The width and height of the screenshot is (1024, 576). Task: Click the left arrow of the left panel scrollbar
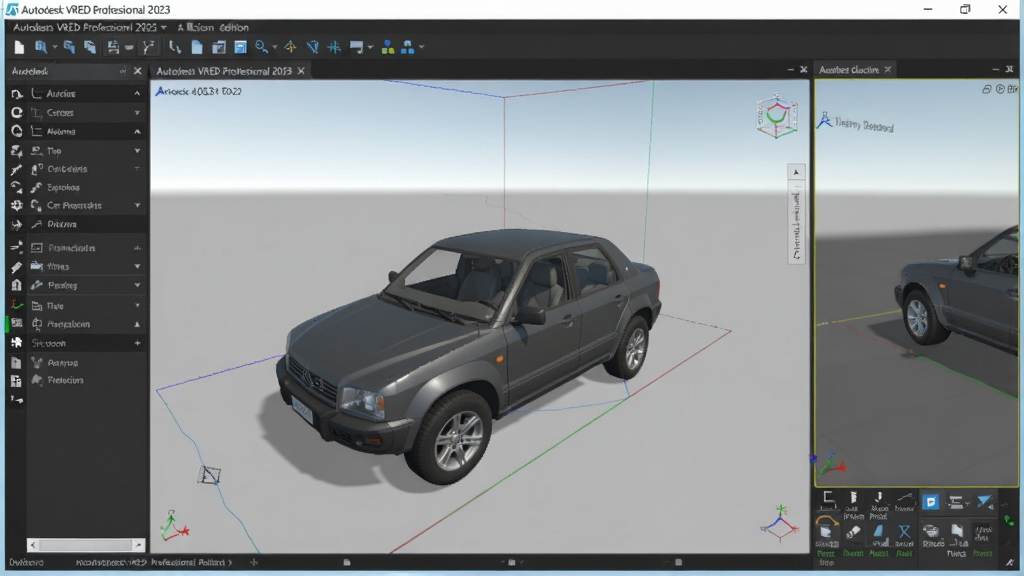(x=33, y=544)
